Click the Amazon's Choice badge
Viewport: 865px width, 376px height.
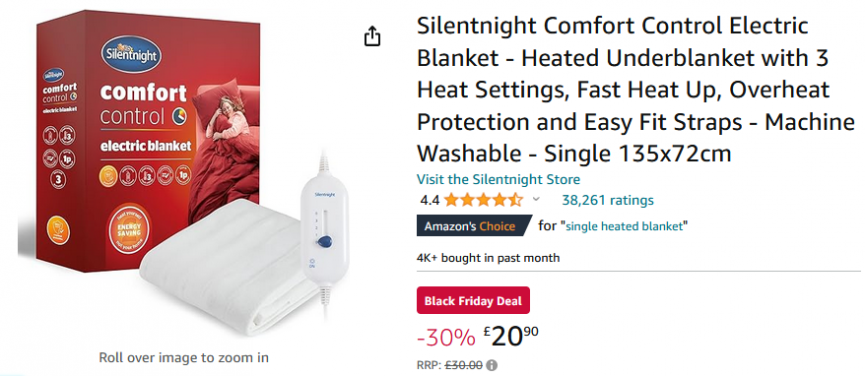472,226
